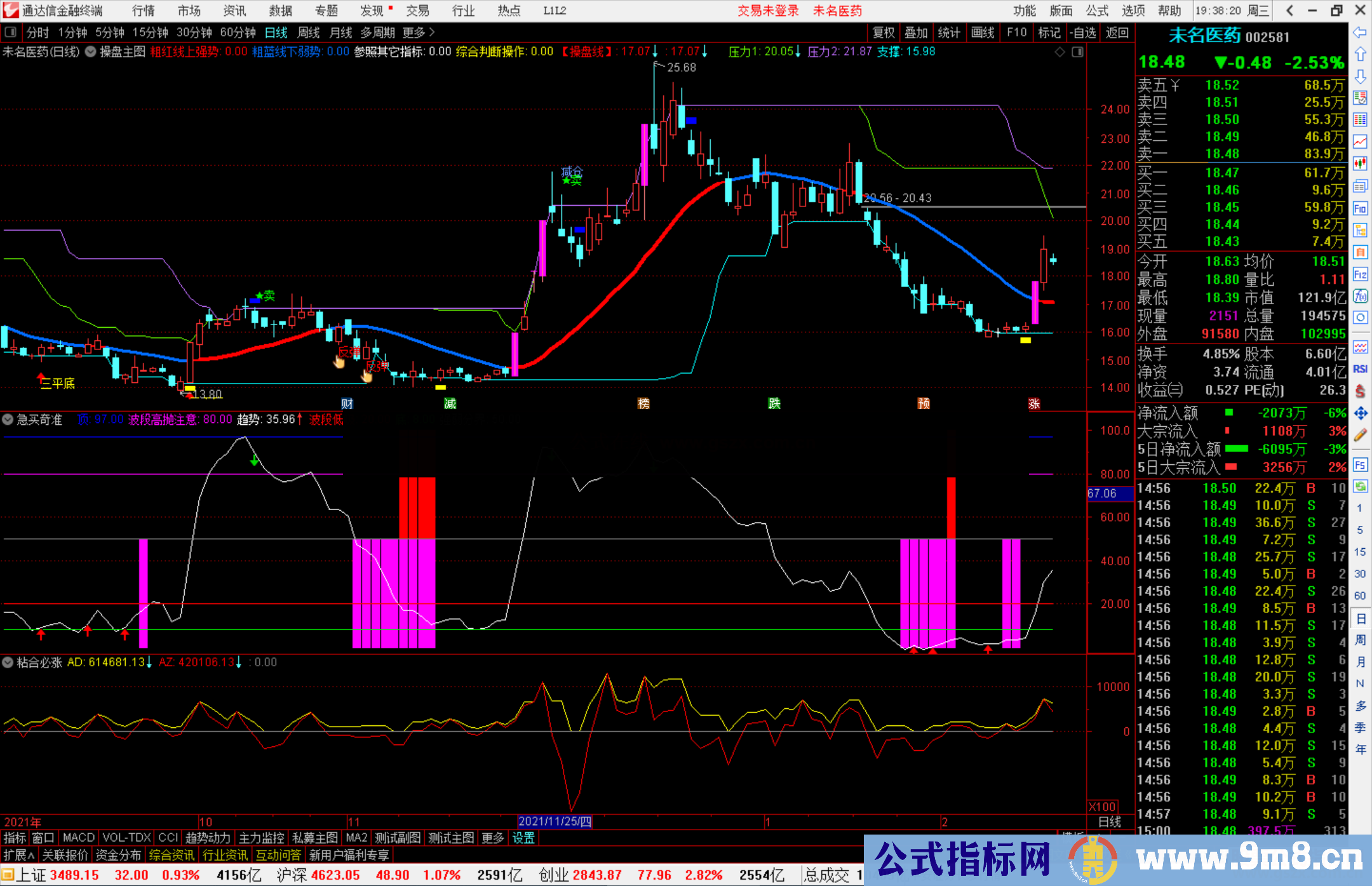Click the 设置 link in indicator bar
Viewport: 1372px width, 886px height.
tap(523, 838)
